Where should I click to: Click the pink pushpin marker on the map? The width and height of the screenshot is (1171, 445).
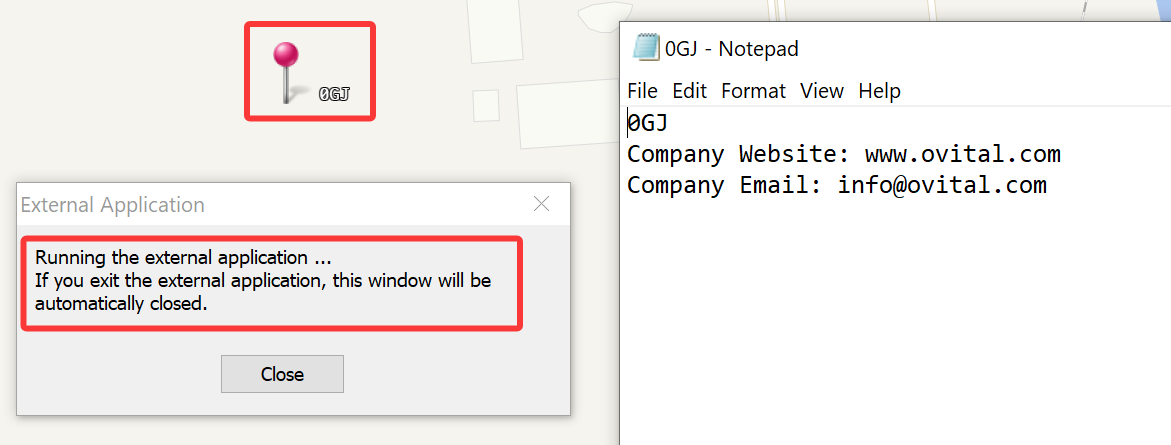(285, 72)
